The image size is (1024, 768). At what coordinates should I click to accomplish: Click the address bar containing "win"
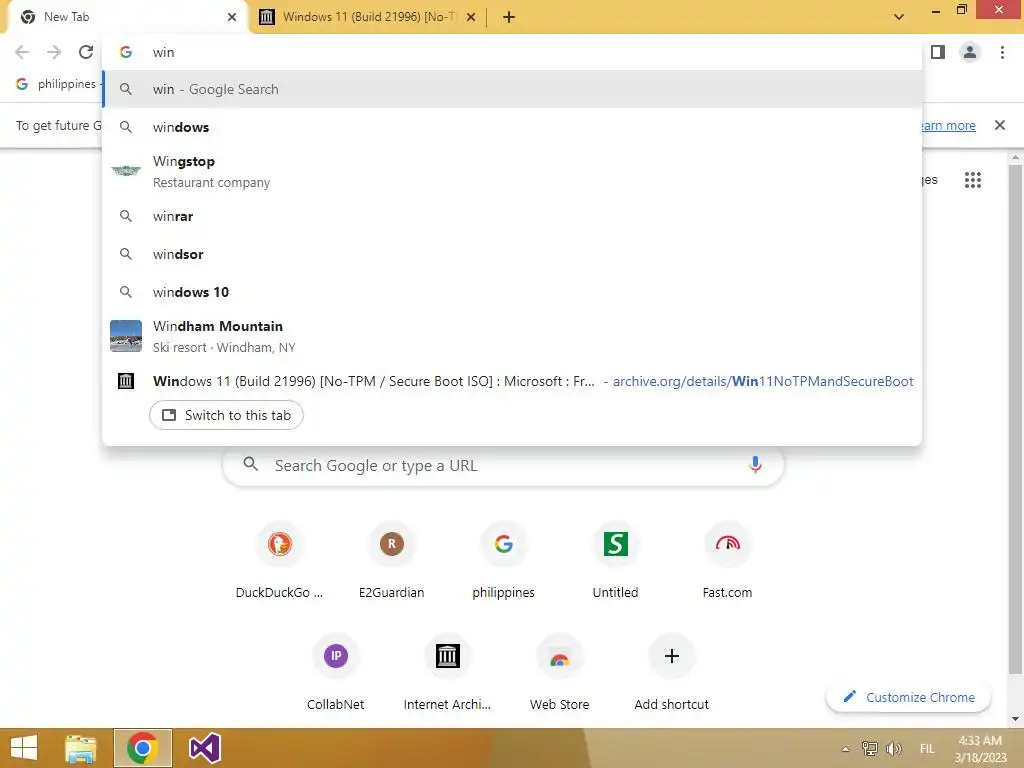512,52
